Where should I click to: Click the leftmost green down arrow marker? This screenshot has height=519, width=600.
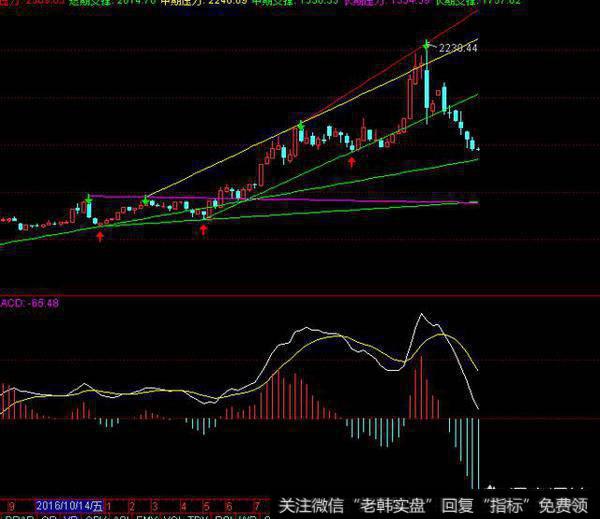(89, 200)
